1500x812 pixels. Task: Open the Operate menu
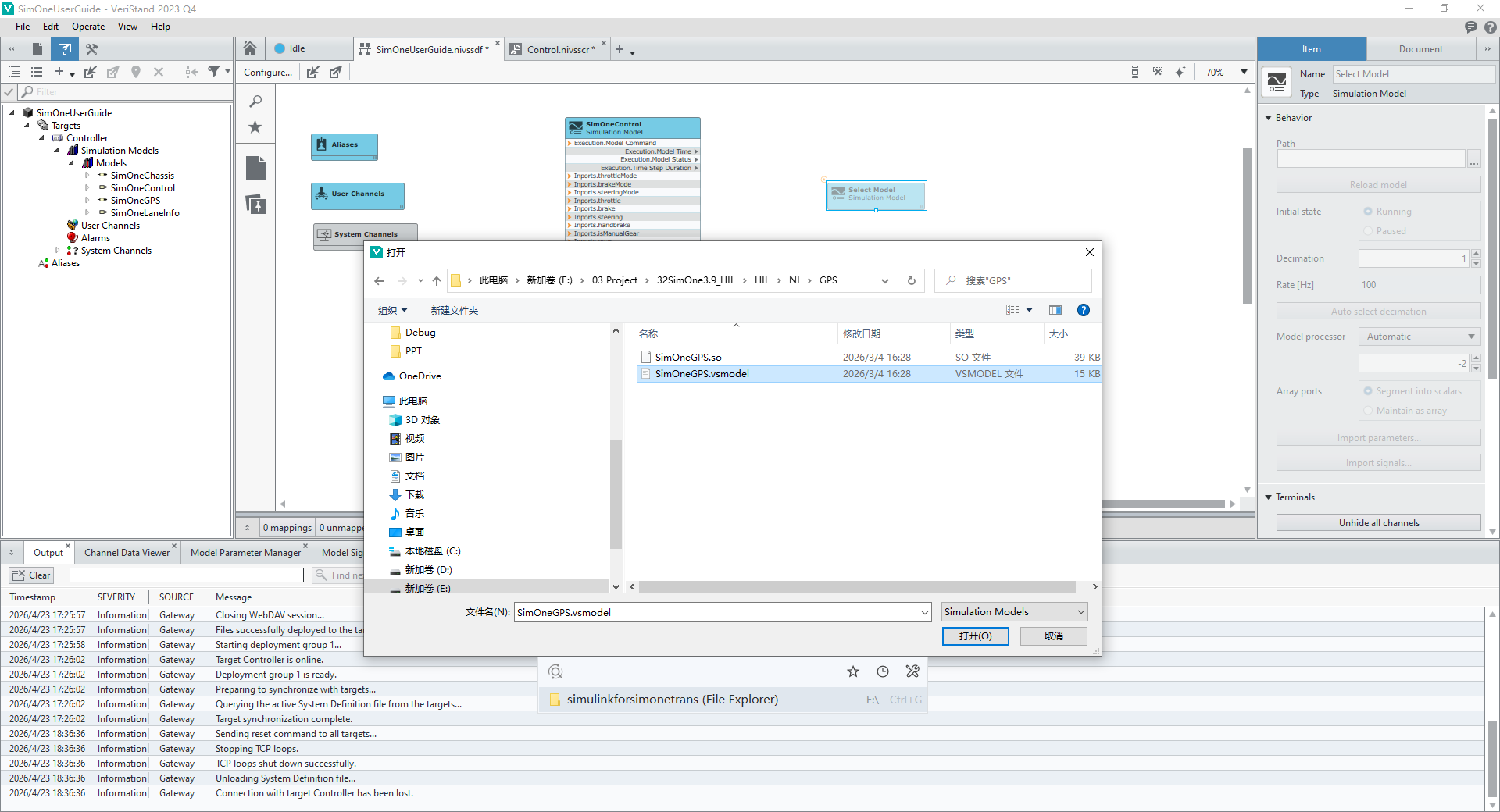tap(88, 27)
